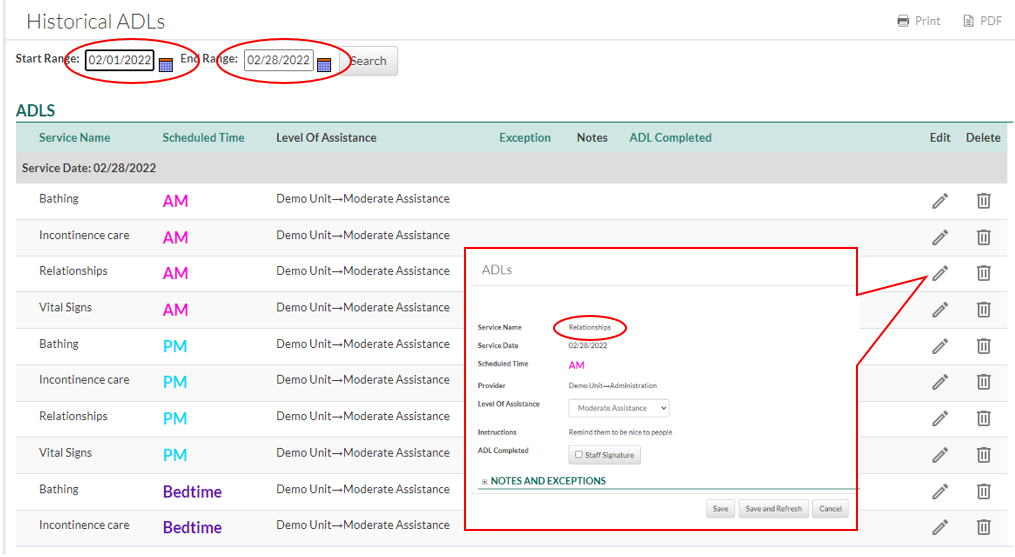Delete the Bathing AM entry
Screen dimensions: 1015x557
coord(983,201)
